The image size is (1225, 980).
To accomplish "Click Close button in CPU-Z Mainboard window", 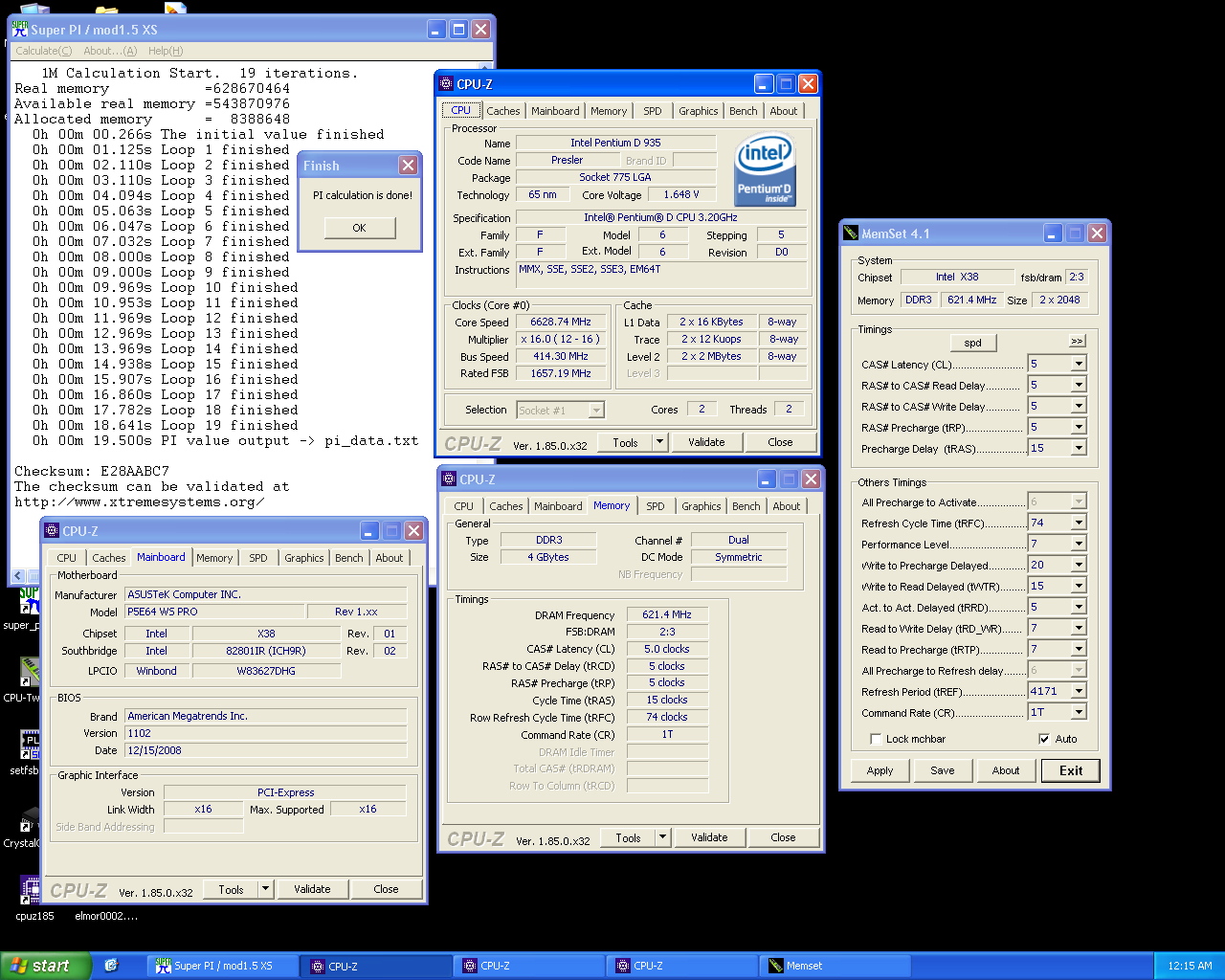I will (386, 889).
